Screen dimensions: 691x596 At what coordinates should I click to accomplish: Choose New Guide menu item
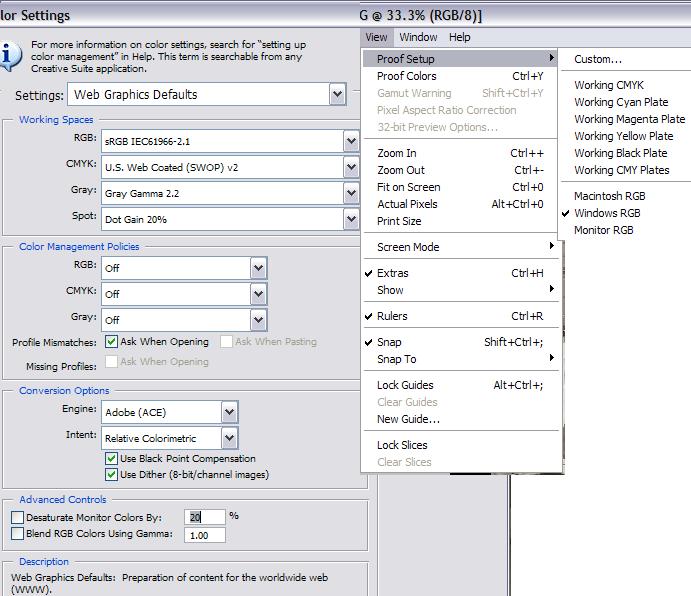[x=460, y=419]
